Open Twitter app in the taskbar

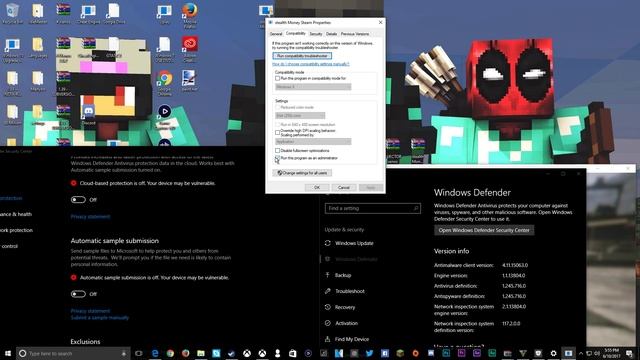click(369, 353)
